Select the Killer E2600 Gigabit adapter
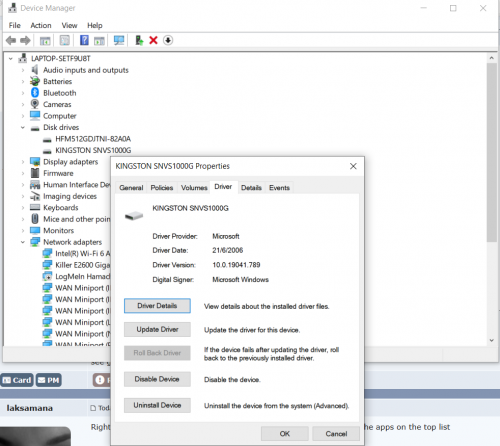 [x=82, y=265]
